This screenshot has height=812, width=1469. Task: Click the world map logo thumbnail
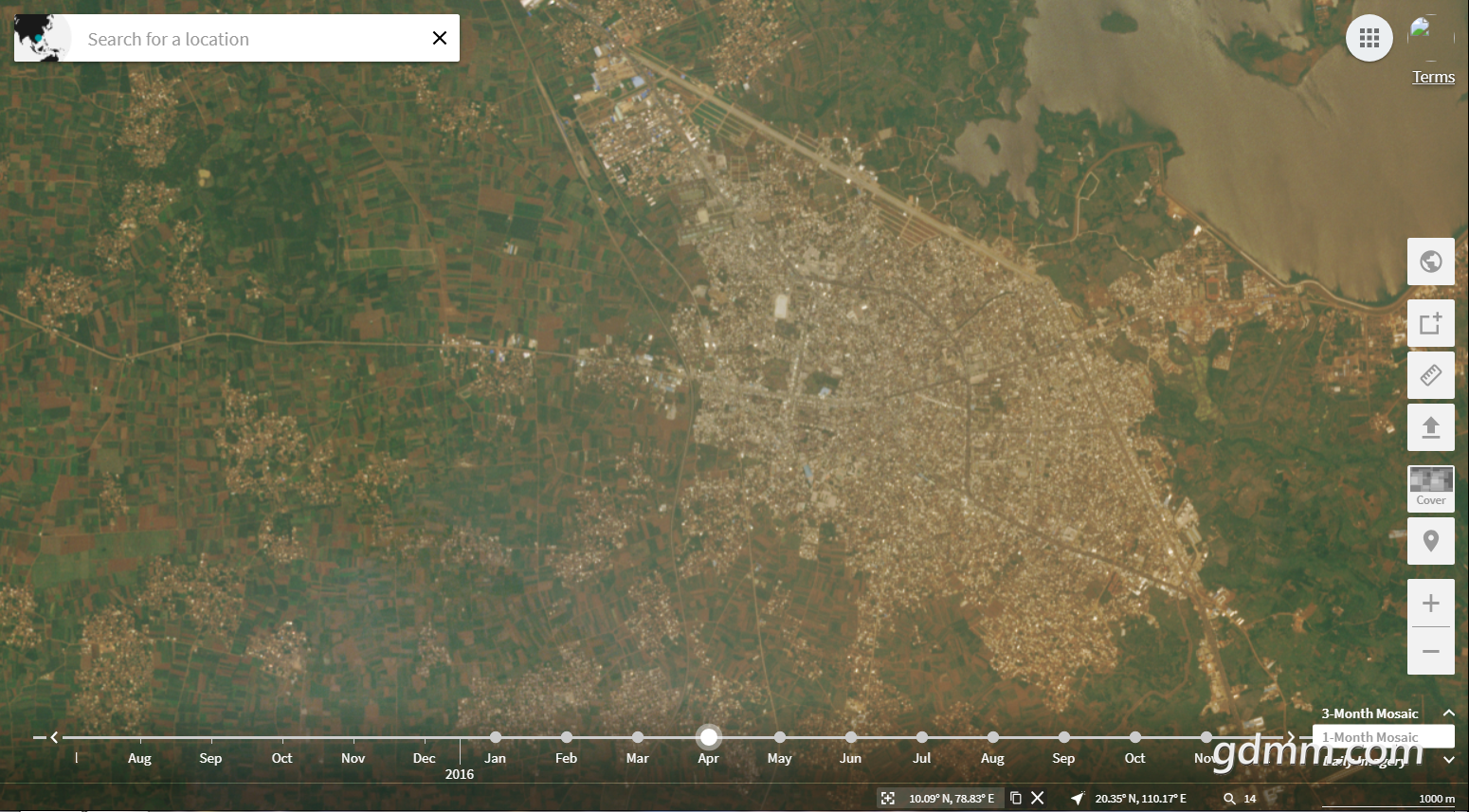click(x=43, y=38)
